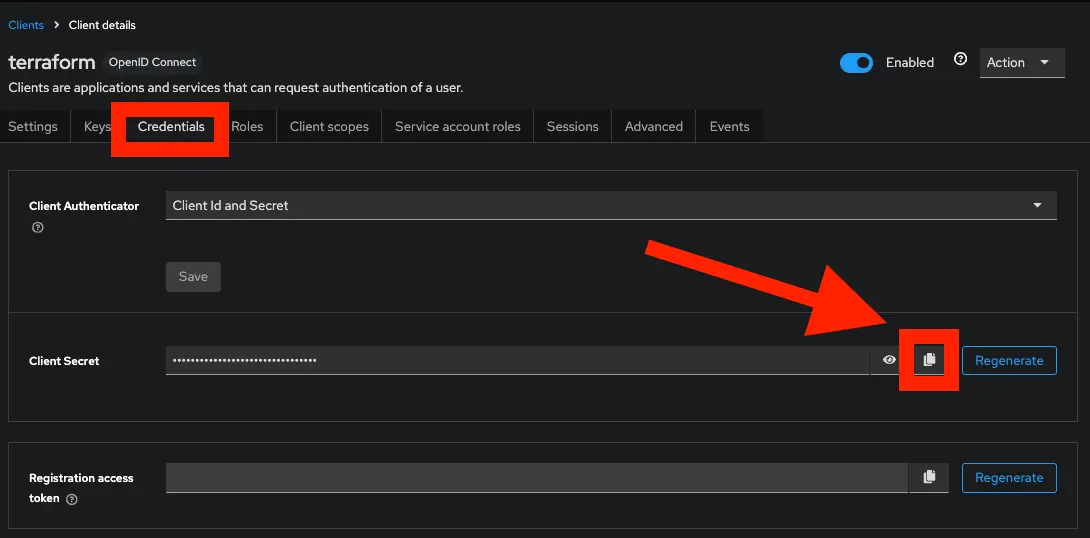Open the Roles tab

point(247,127)
